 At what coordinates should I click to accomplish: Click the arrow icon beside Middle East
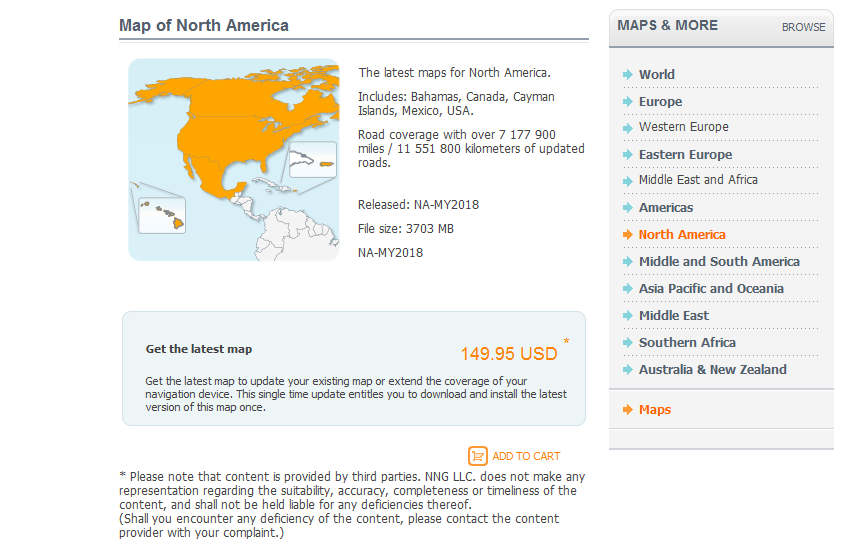coord(627,316)
